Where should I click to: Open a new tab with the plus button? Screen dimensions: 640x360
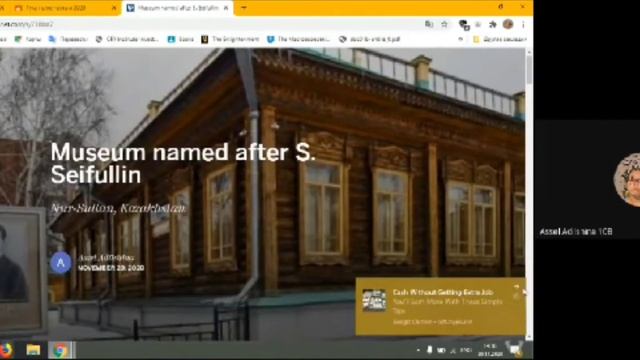244,8
